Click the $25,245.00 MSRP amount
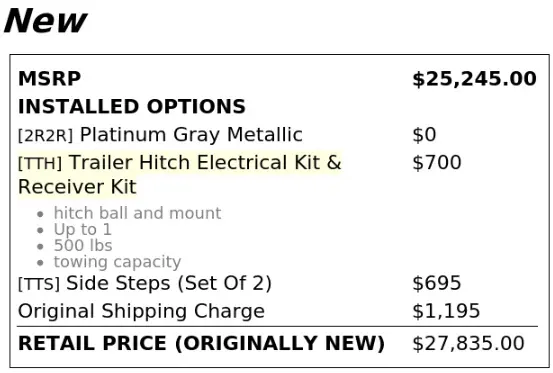Image resolution: width=553 pixels, height=373 pixels. click(474, 79)
